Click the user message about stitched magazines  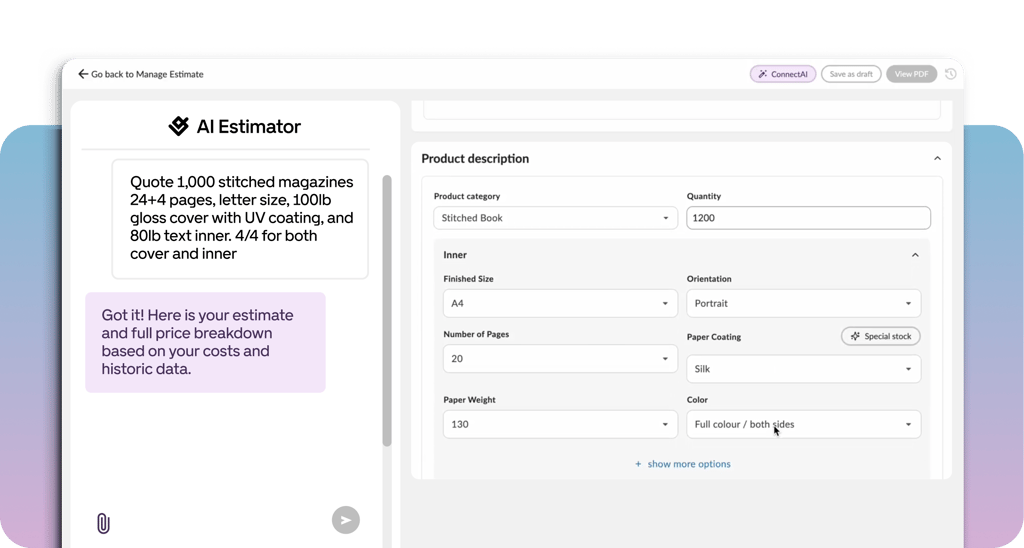click(240, 219)
